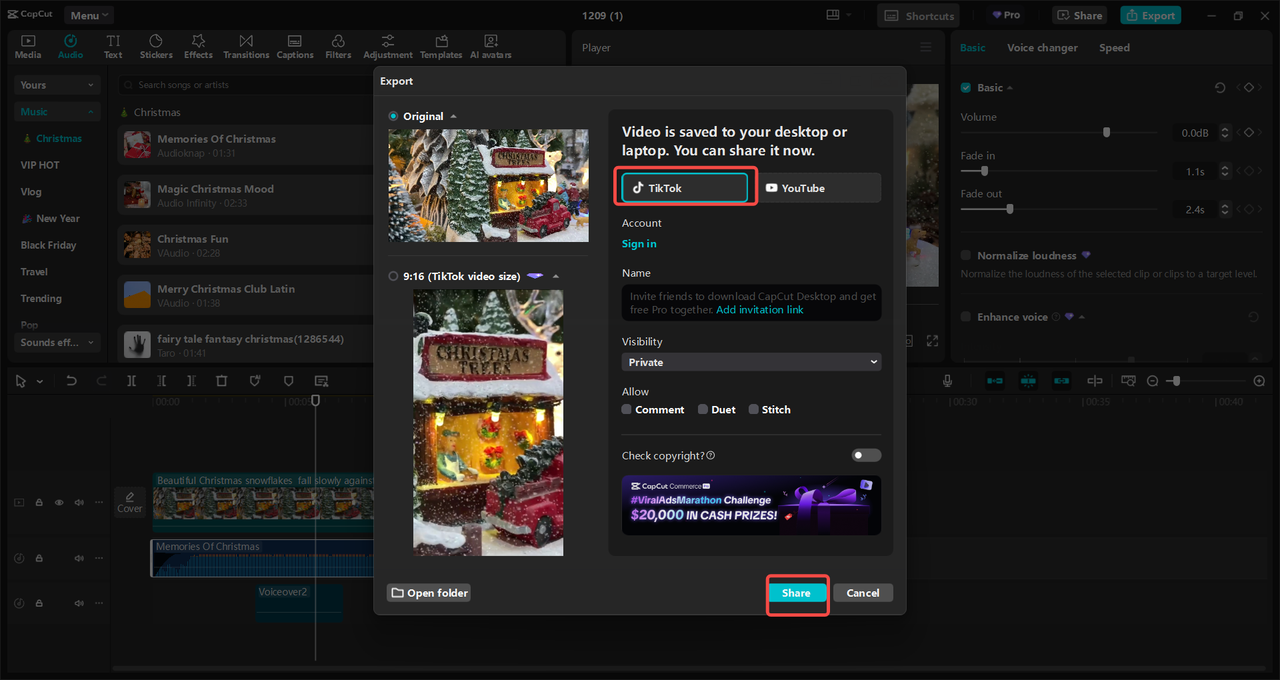Lock the Memories Of Christmas audio track
Screen dimensions: 1280x680
(39, 558)
